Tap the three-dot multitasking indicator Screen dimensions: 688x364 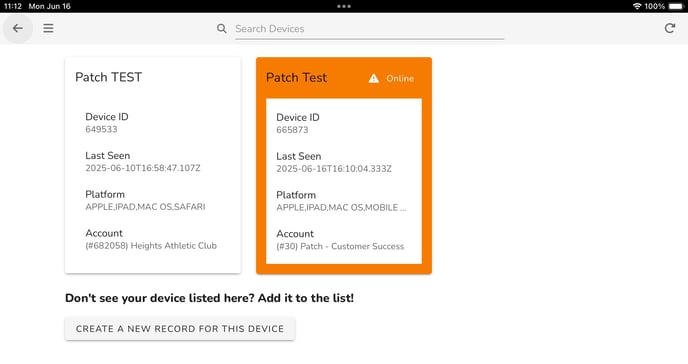tap(344, 6)
